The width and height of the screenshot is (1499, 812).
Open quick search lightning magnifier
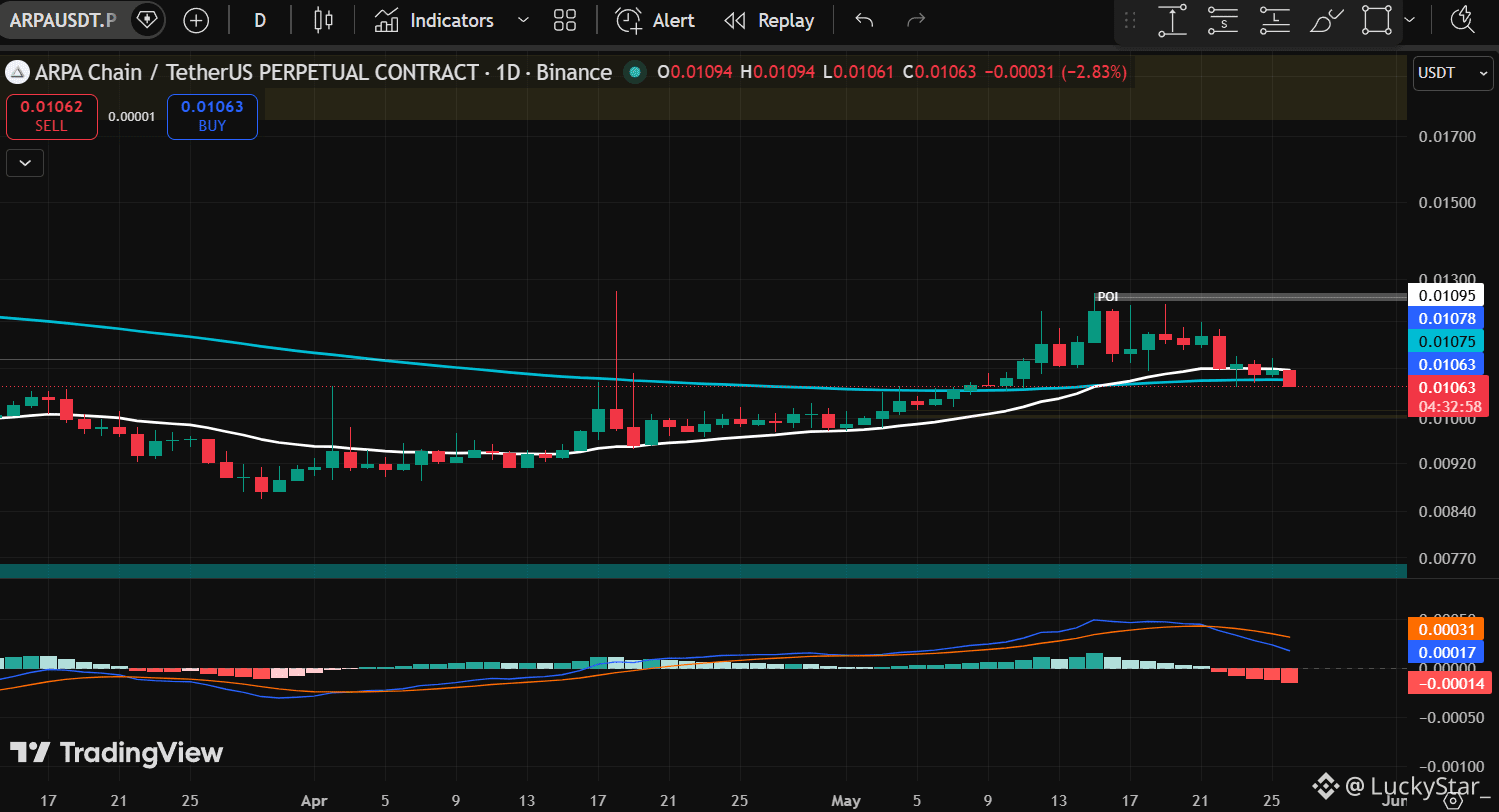coord(1461,18)
